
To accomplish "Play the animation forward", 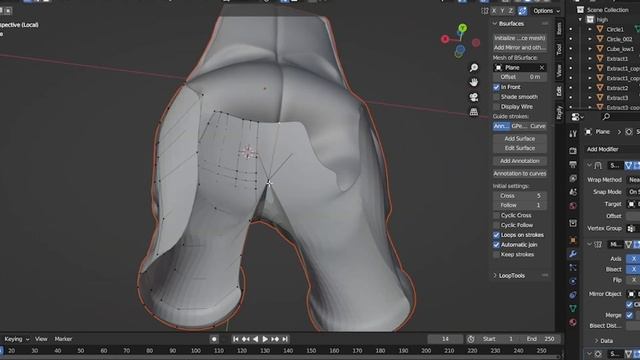I will click(265, 339).
